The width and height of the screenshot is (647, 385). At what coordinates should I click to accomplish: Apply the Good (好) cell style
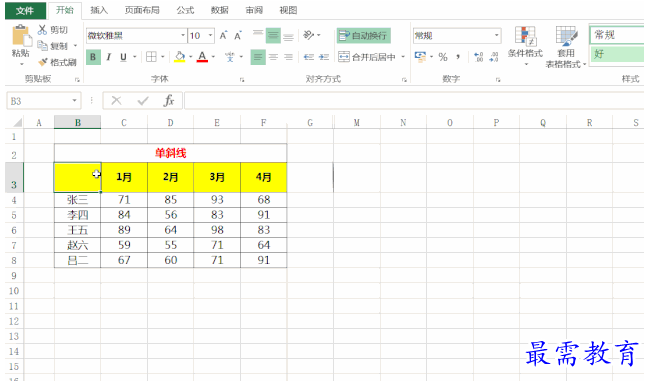coord(617,54)
